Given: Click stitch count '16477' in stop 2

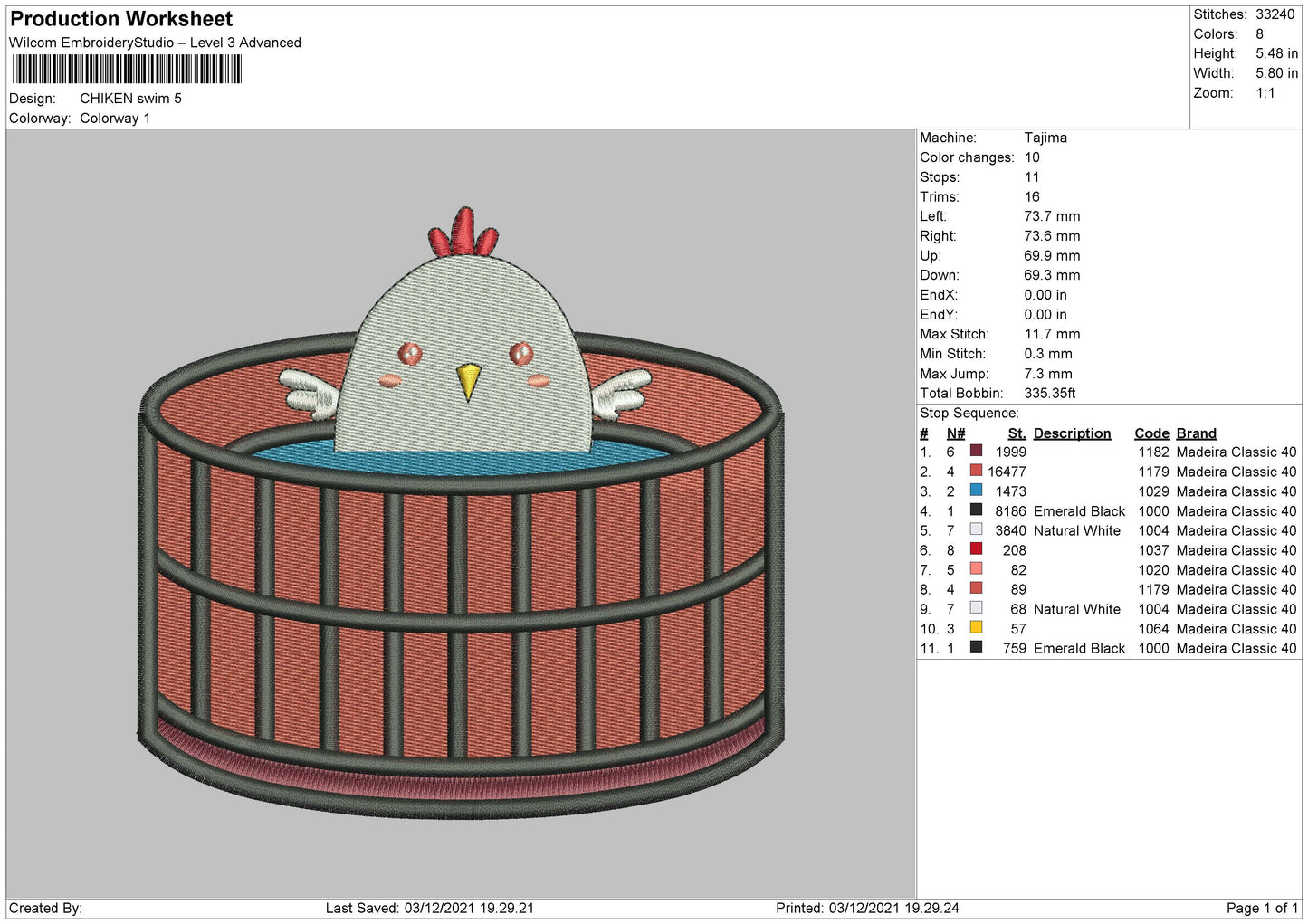Looking at the screenshot, I should (x=1007, y=472).
